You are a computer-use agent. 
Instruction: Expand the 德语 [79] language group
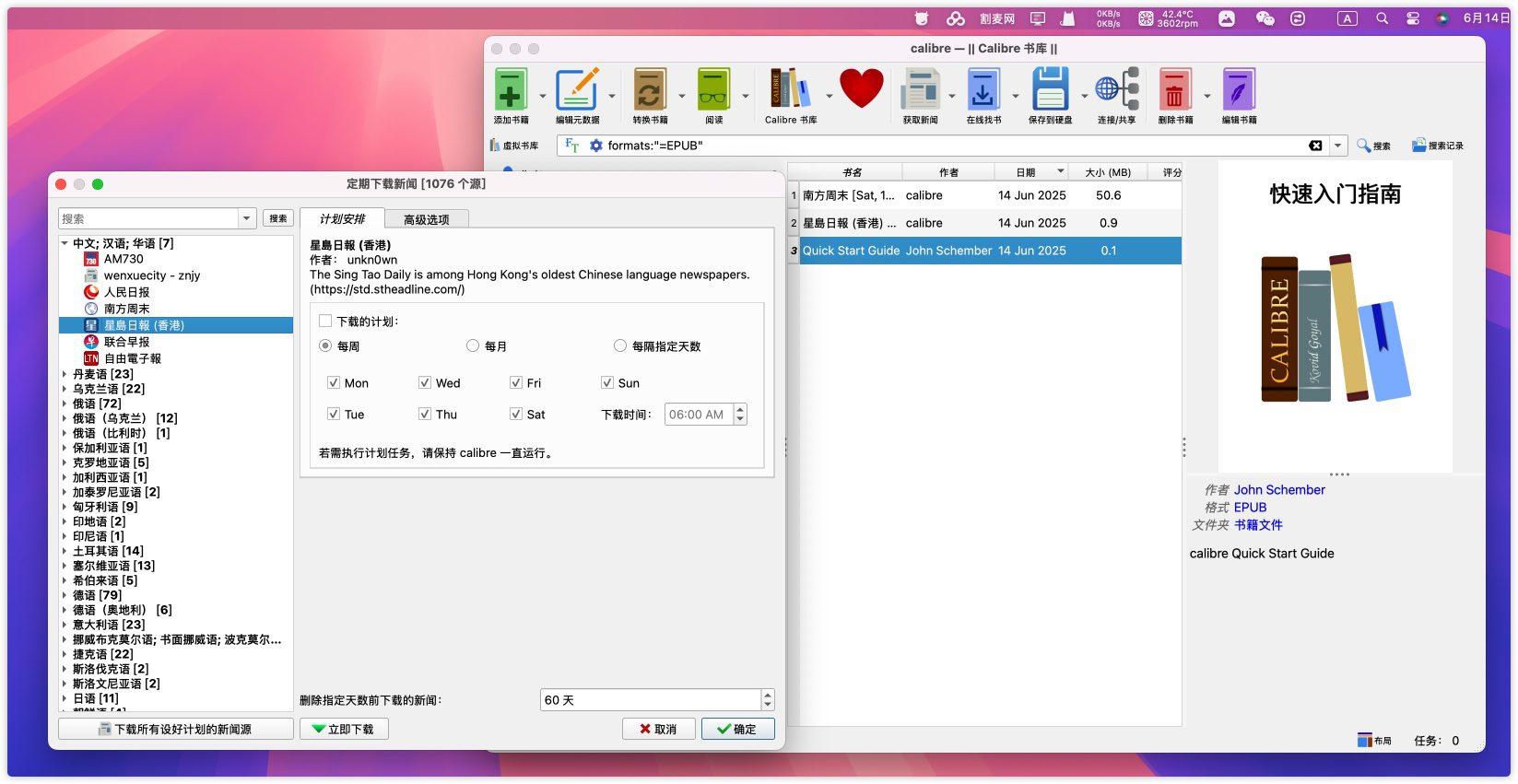click(x=65, y=596)
